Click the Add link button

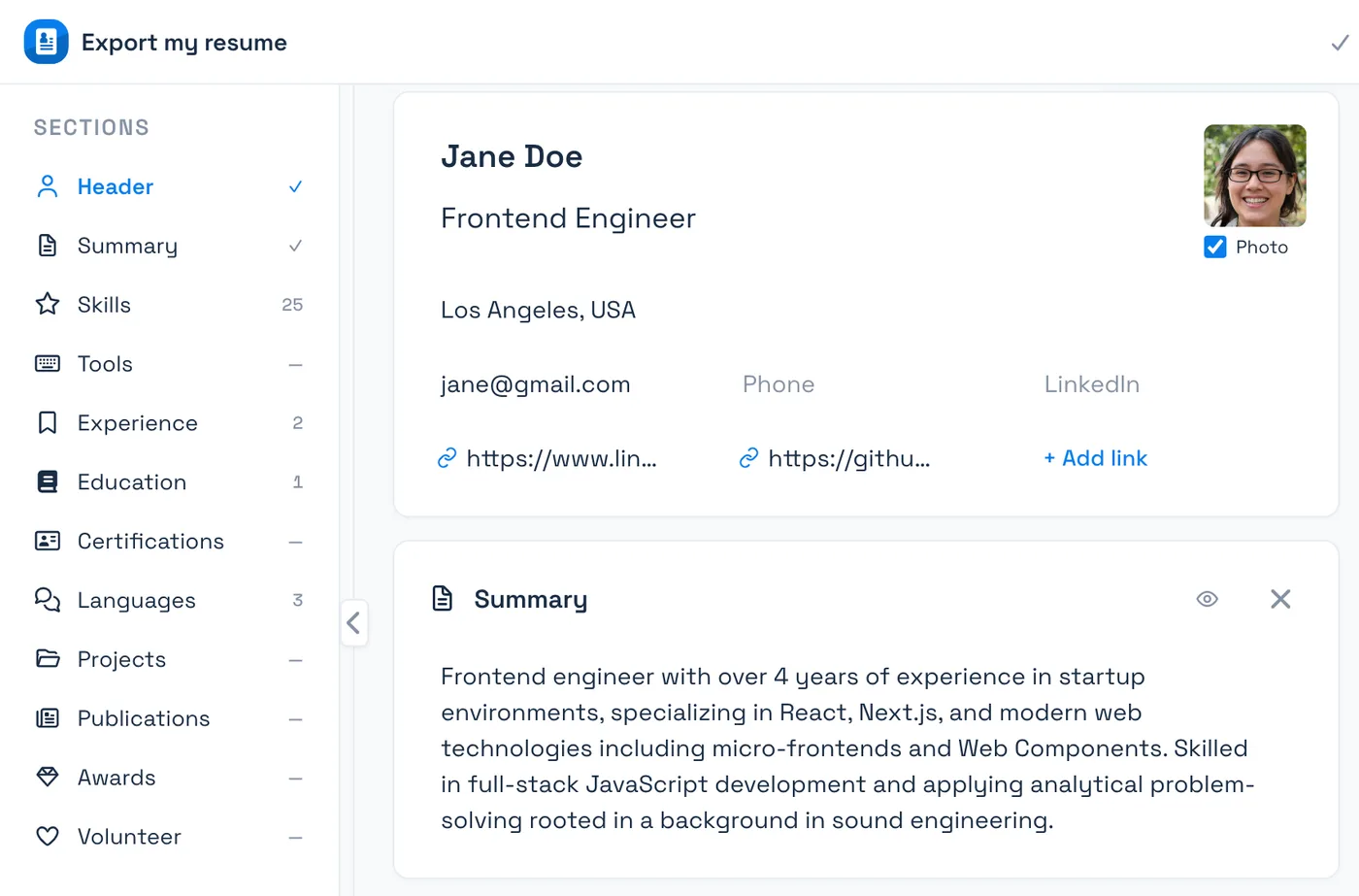1096,458
